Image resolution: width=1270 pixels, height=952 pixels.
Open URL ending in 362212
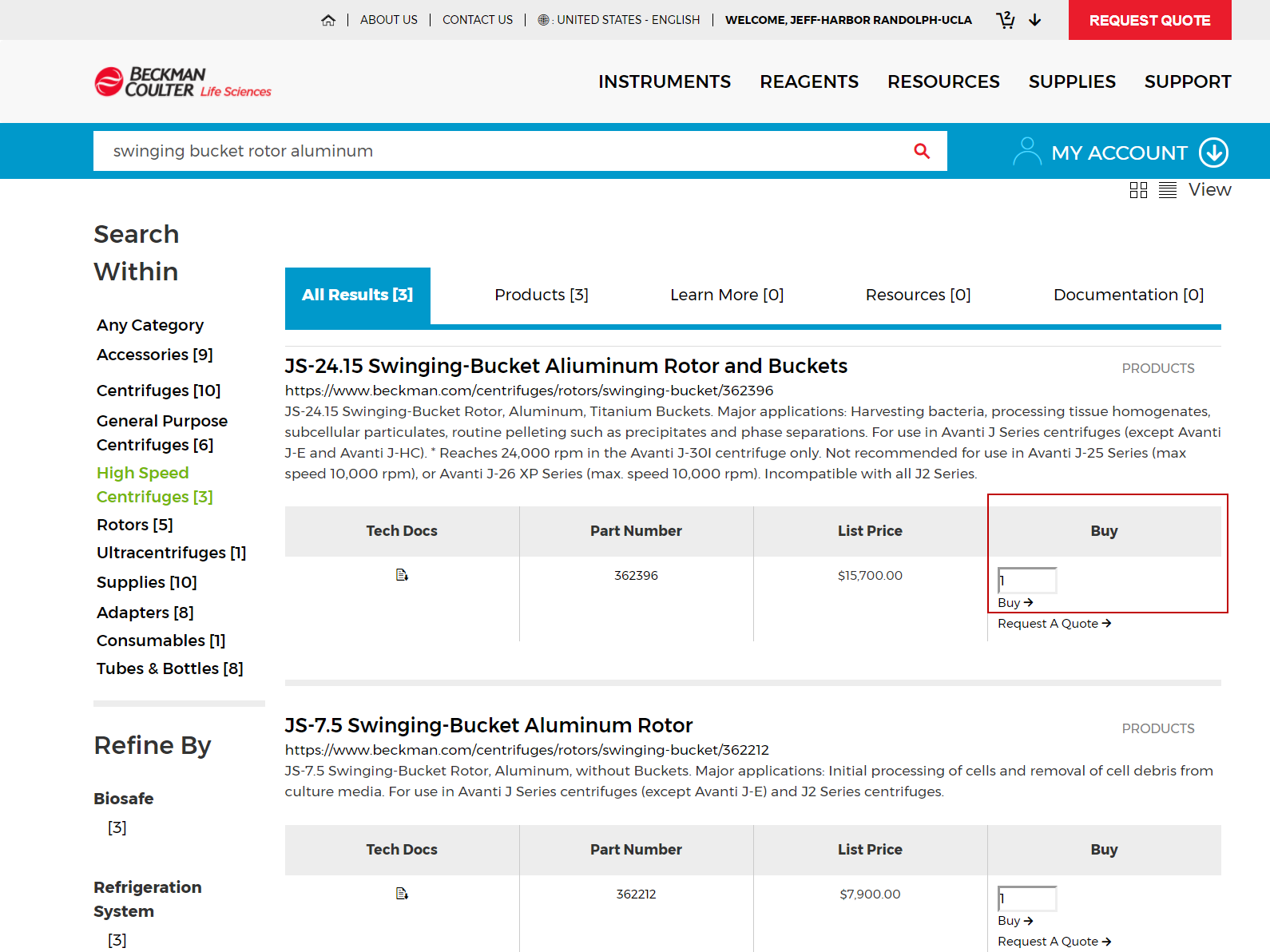pos(527,750)
